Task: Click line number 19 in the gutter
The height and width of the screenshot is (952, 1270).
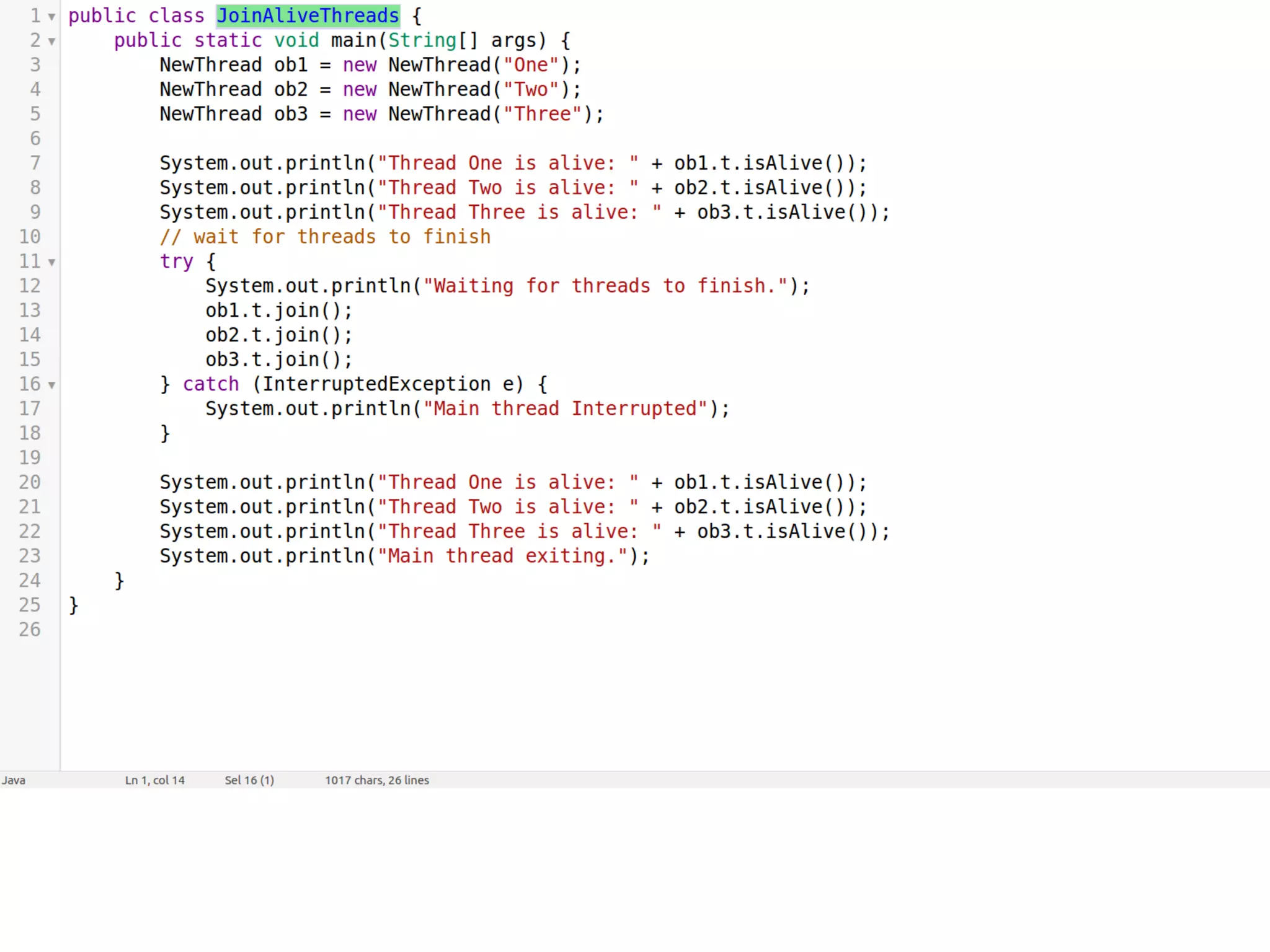Action: pyautogui.click(x=30, y=457)
